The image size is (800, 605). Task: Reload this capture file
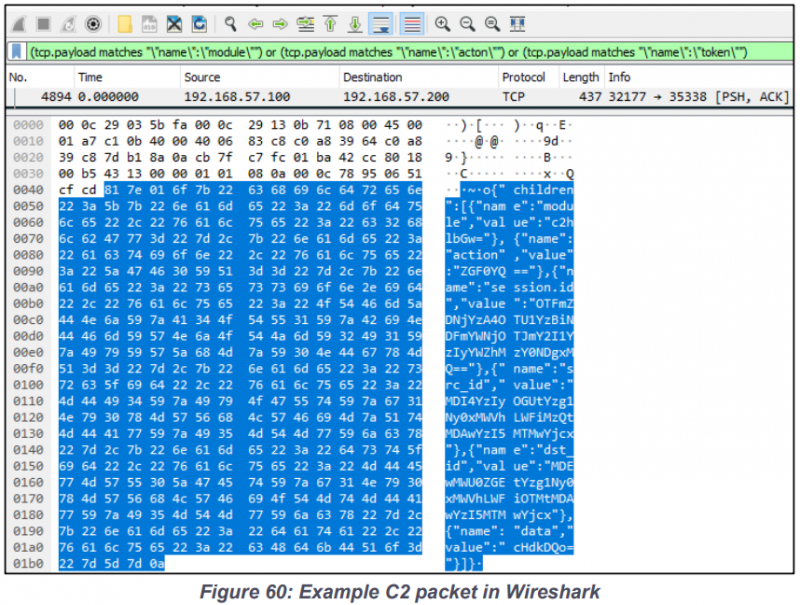coord(199,24)
